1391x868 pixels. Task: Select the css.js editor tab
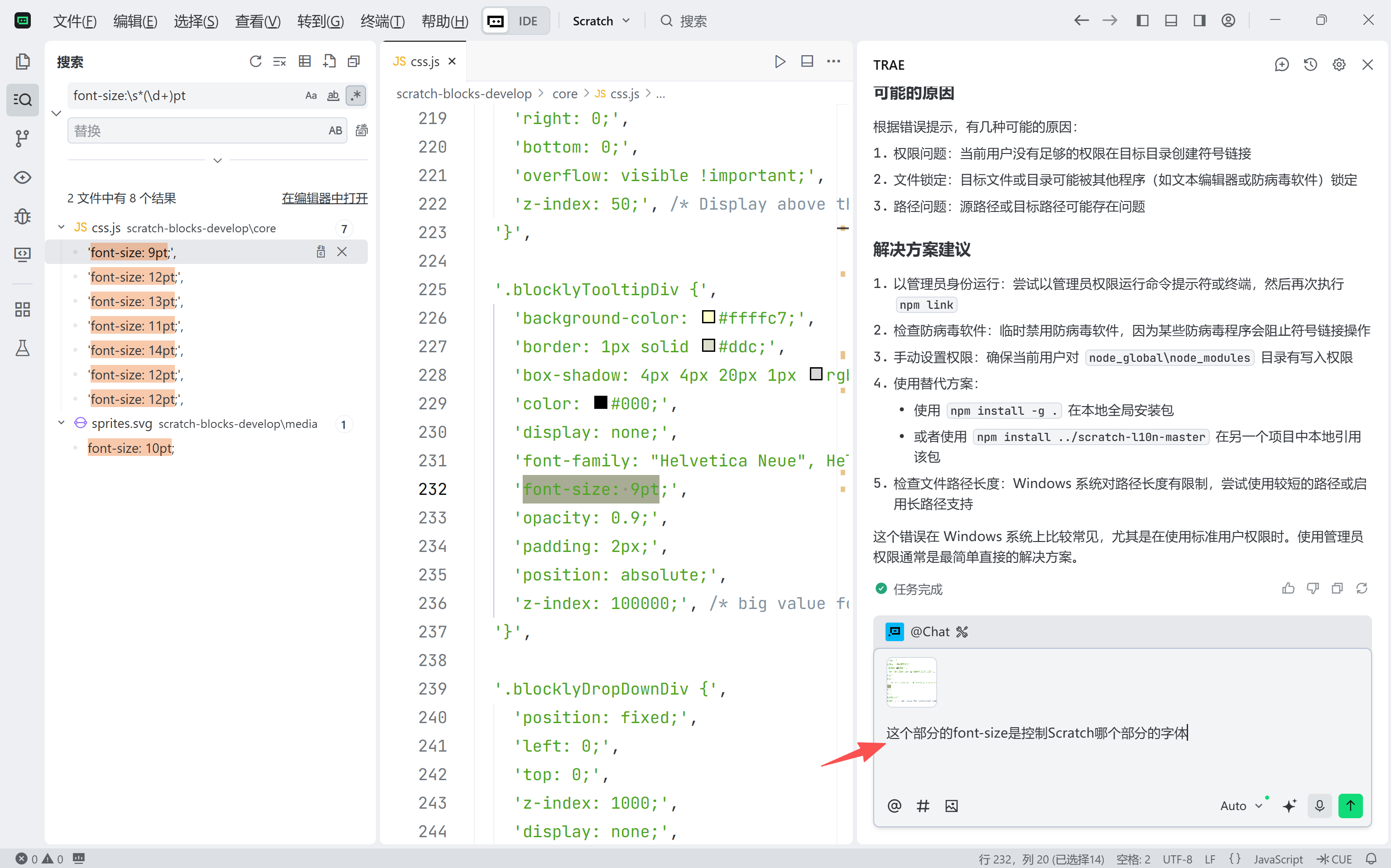pyautogui.click(x=424, y=62)
